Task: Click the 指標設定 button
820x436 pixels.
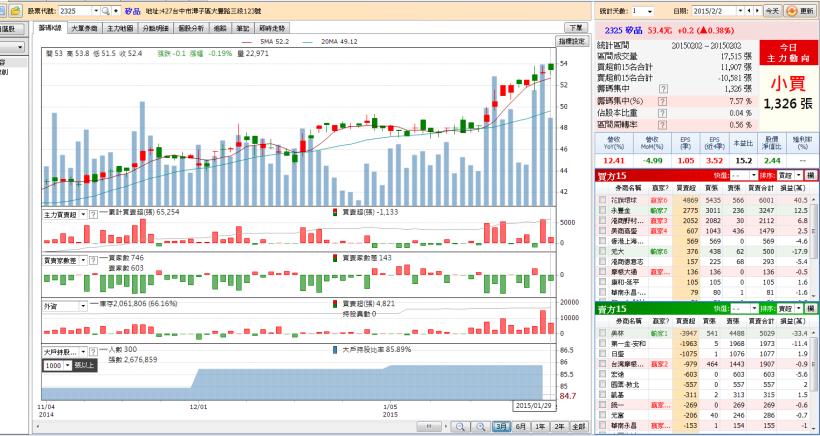Action: pos(572,41)
